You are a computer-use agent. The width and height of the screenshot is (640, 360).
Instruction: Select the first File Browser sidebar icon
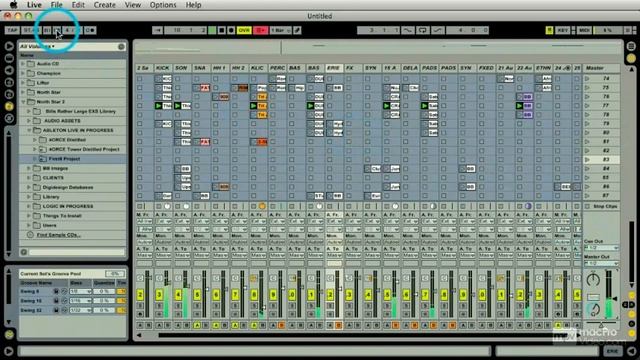9,82
